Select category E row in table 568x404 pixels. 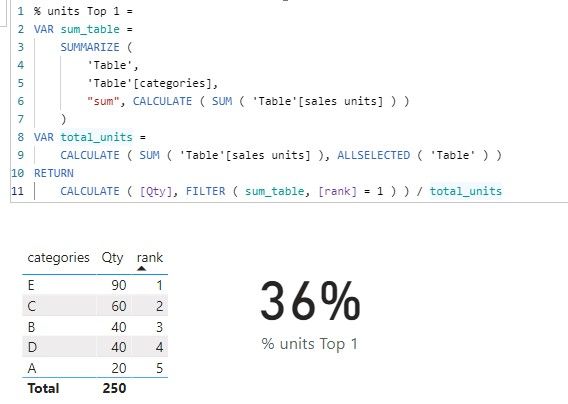pyautogui.click(x=95, y=285)
